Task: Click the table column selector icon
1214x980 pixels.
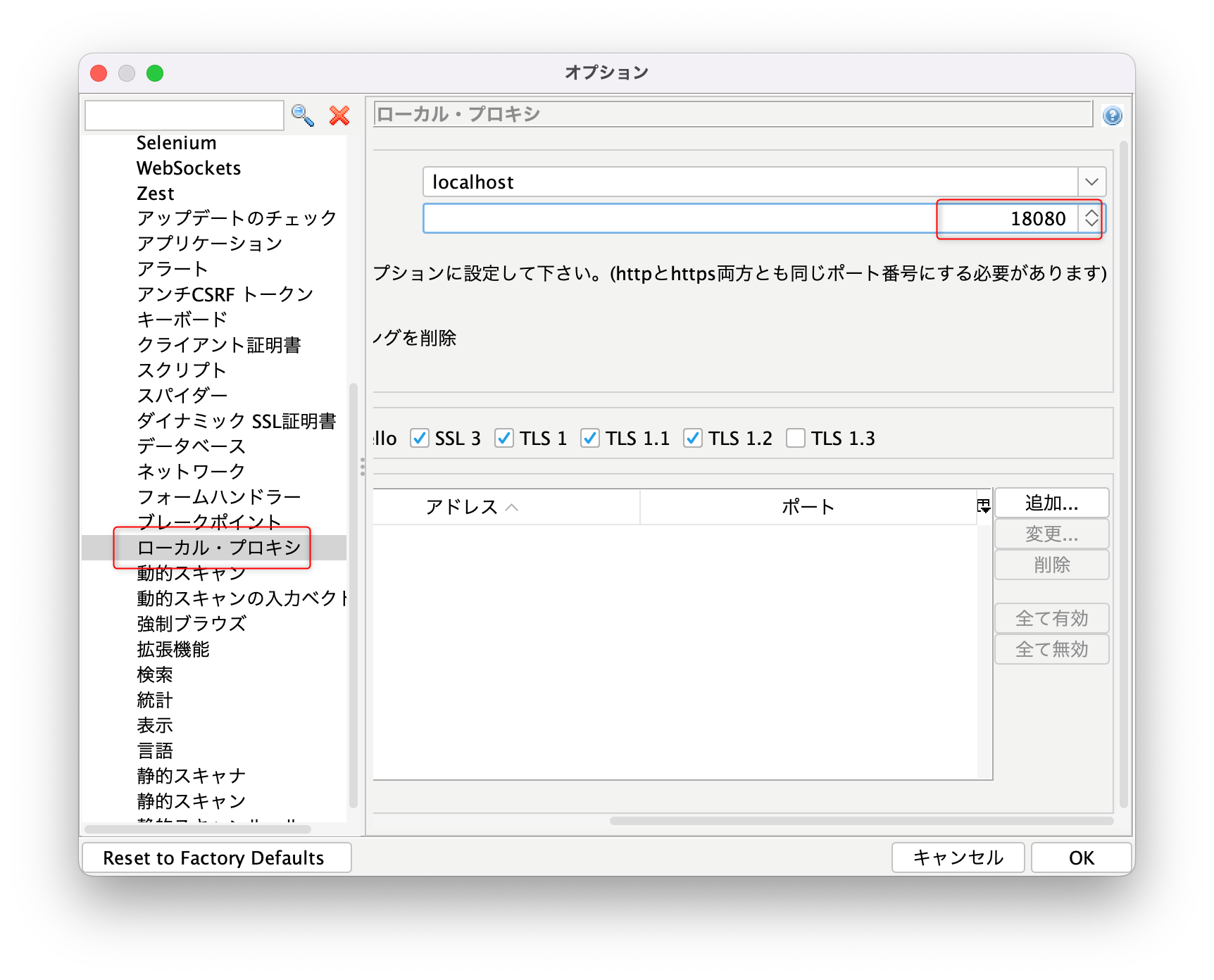Action: tap(984, 506)
